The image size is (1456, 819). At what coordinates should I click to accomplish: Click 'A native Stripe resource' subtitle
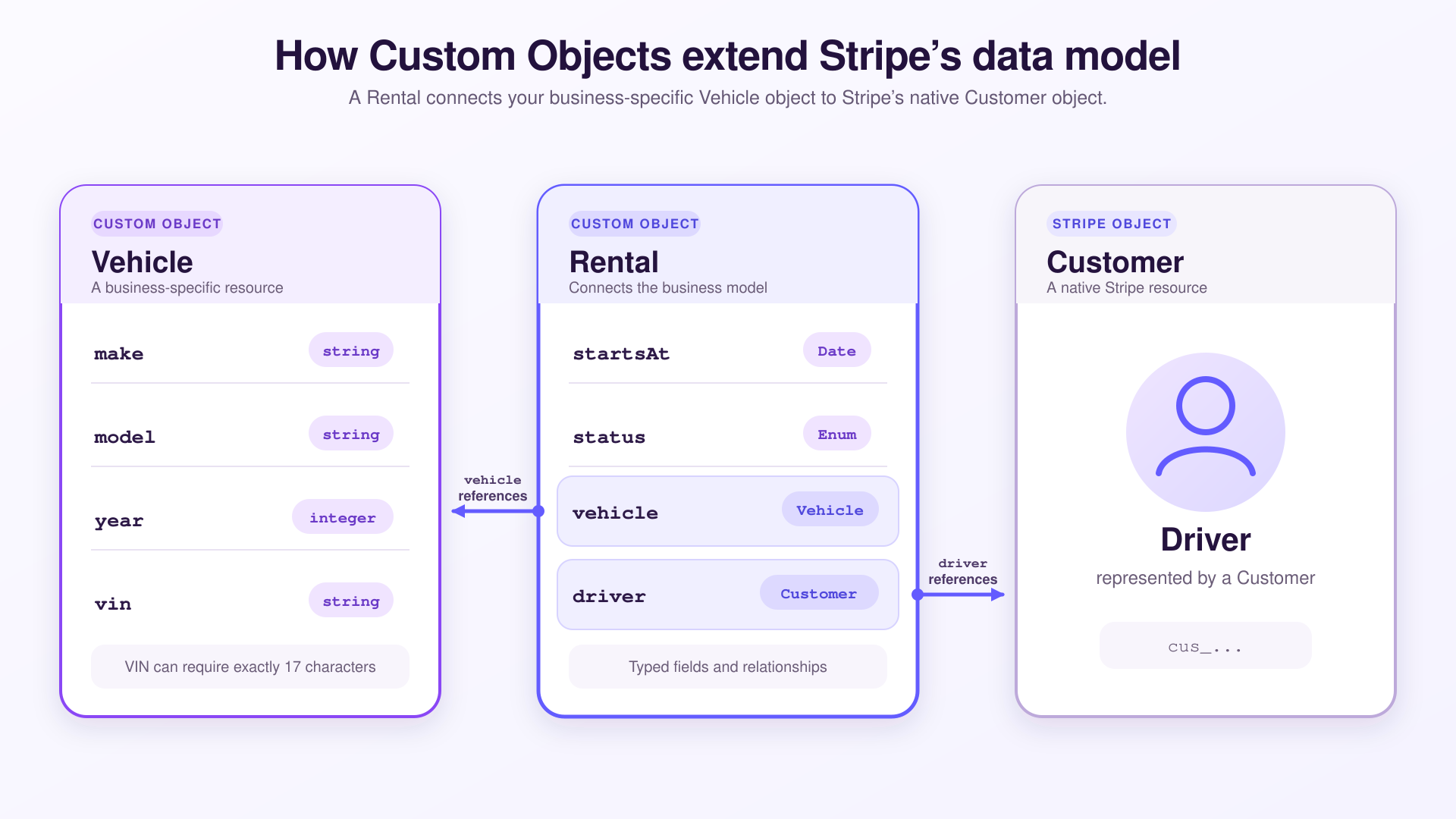1127,288
